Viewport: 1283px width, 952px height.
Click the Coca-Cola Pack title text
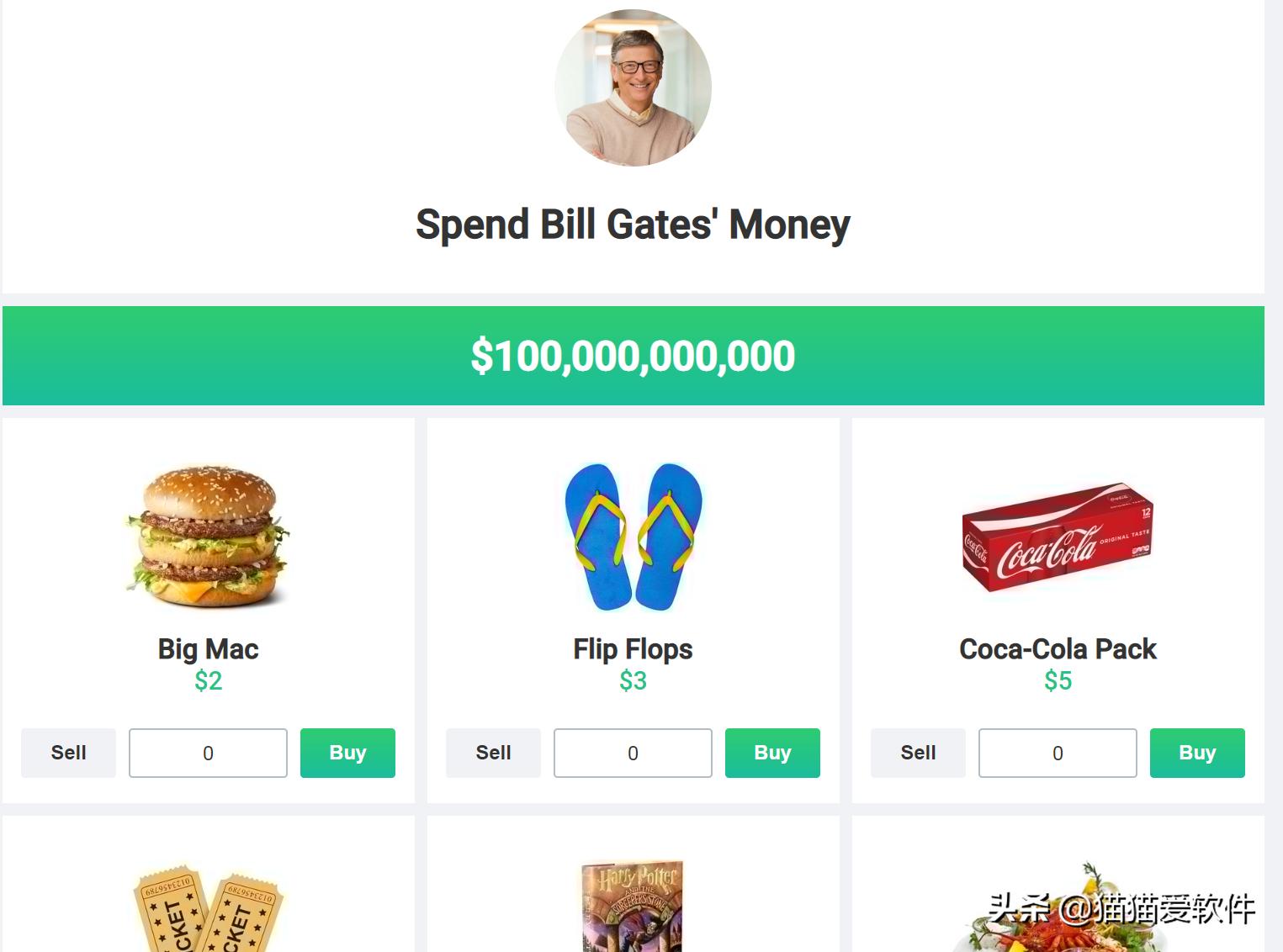(x=1058, y=649)
